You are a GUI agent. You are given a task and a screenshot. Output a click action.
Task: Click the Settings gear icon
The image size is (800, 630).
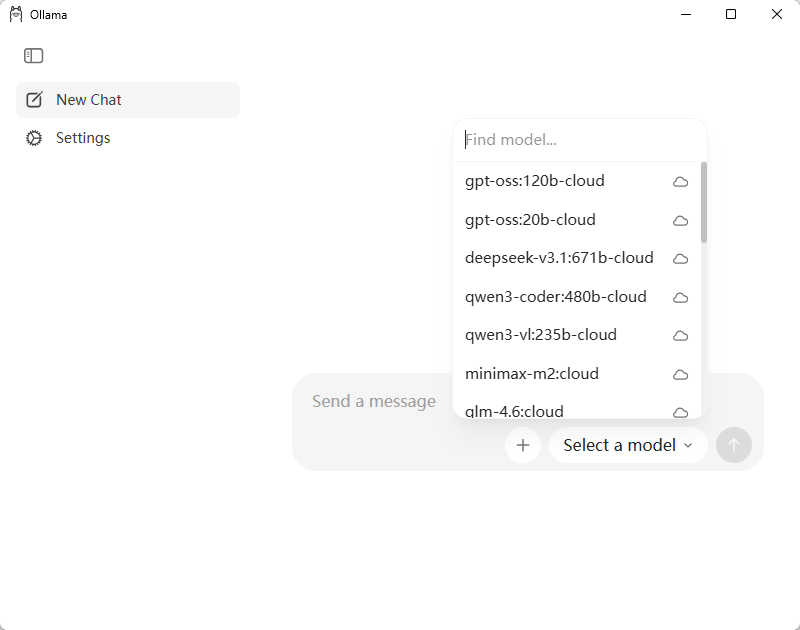(x=34, y=138)
